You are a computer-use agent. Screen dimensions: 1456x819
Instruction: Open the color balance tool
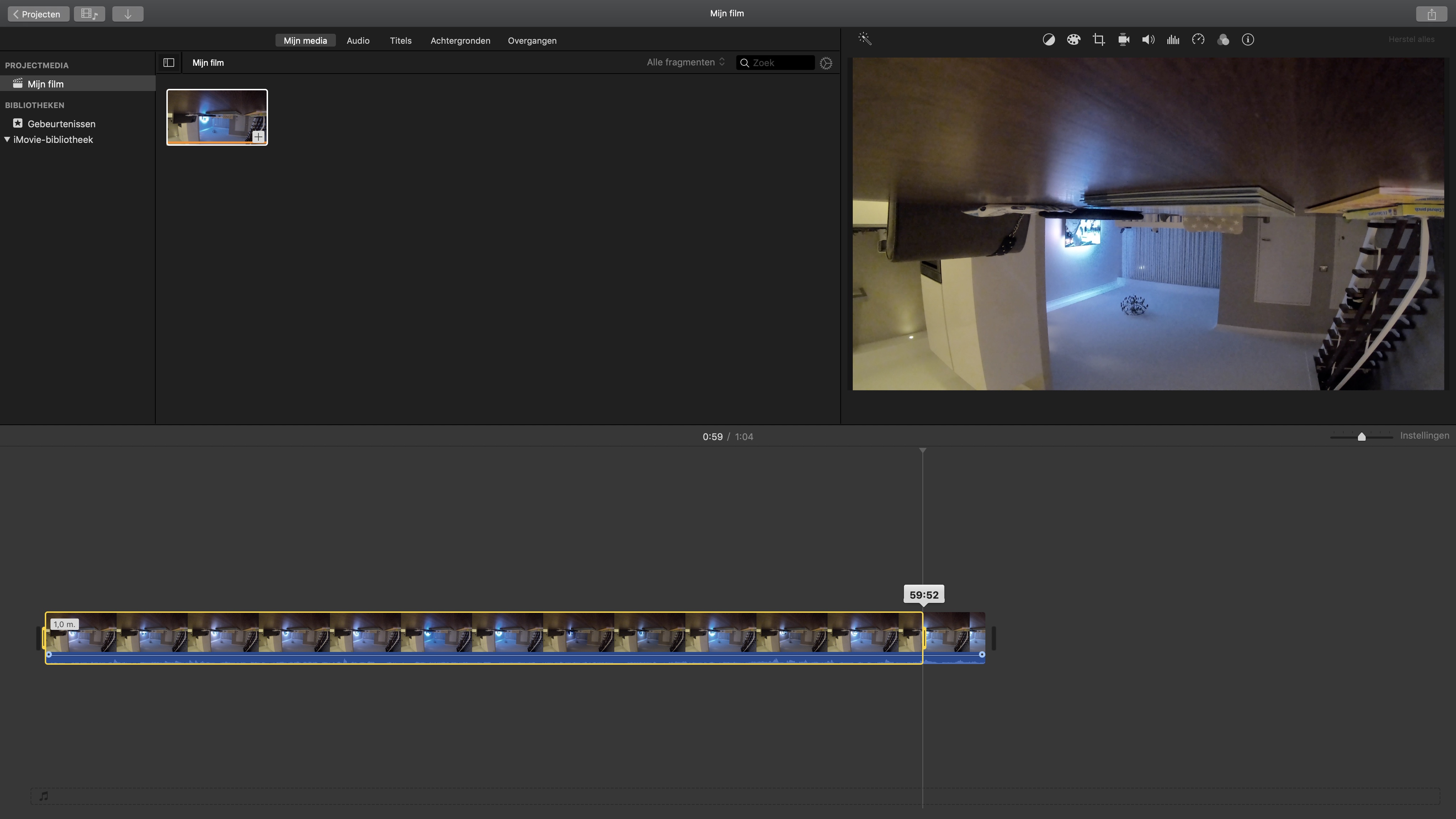point(1049,39)
